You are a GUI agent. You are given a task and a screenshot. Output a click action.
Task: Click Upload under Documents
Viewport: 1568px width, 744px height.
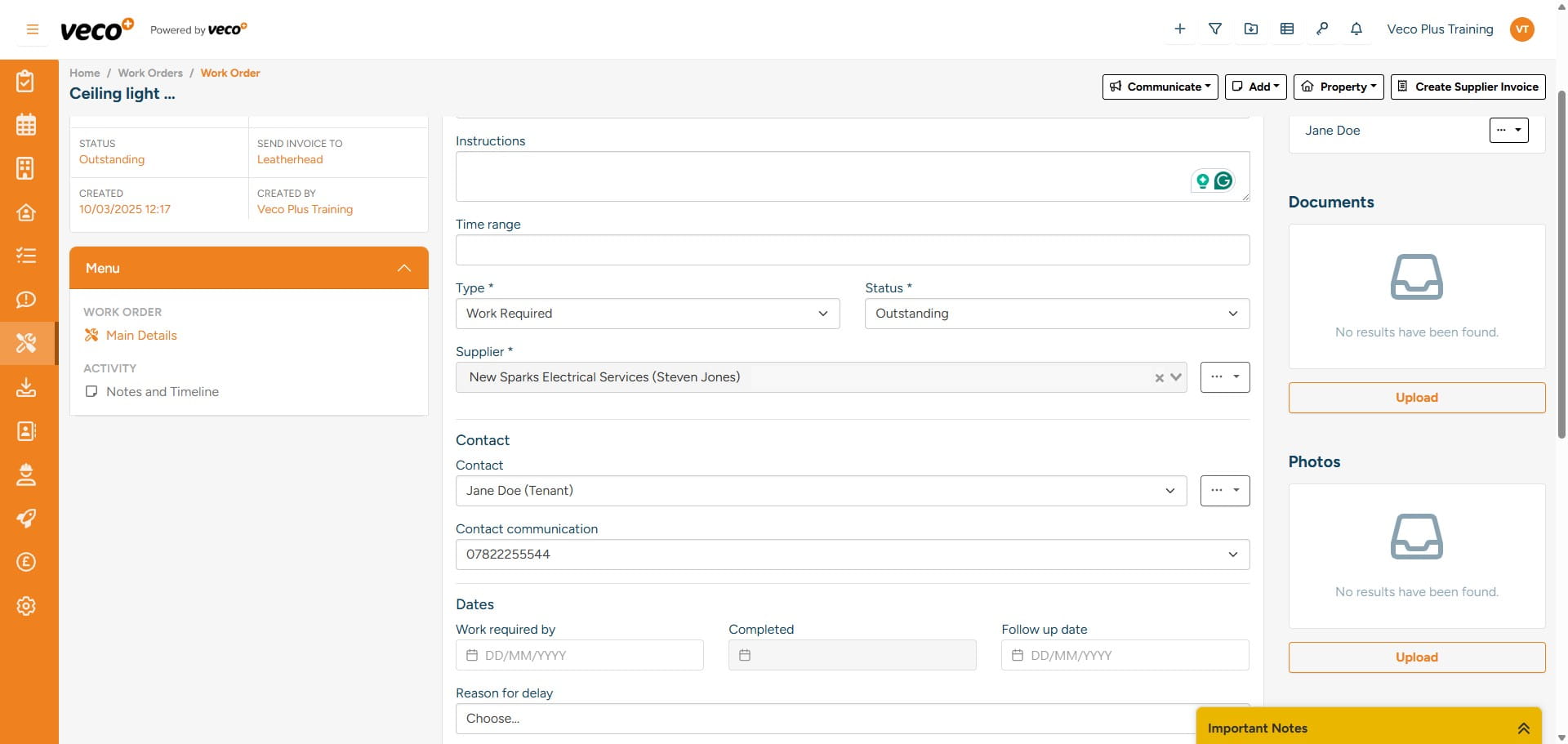(x=1416, y=398)
